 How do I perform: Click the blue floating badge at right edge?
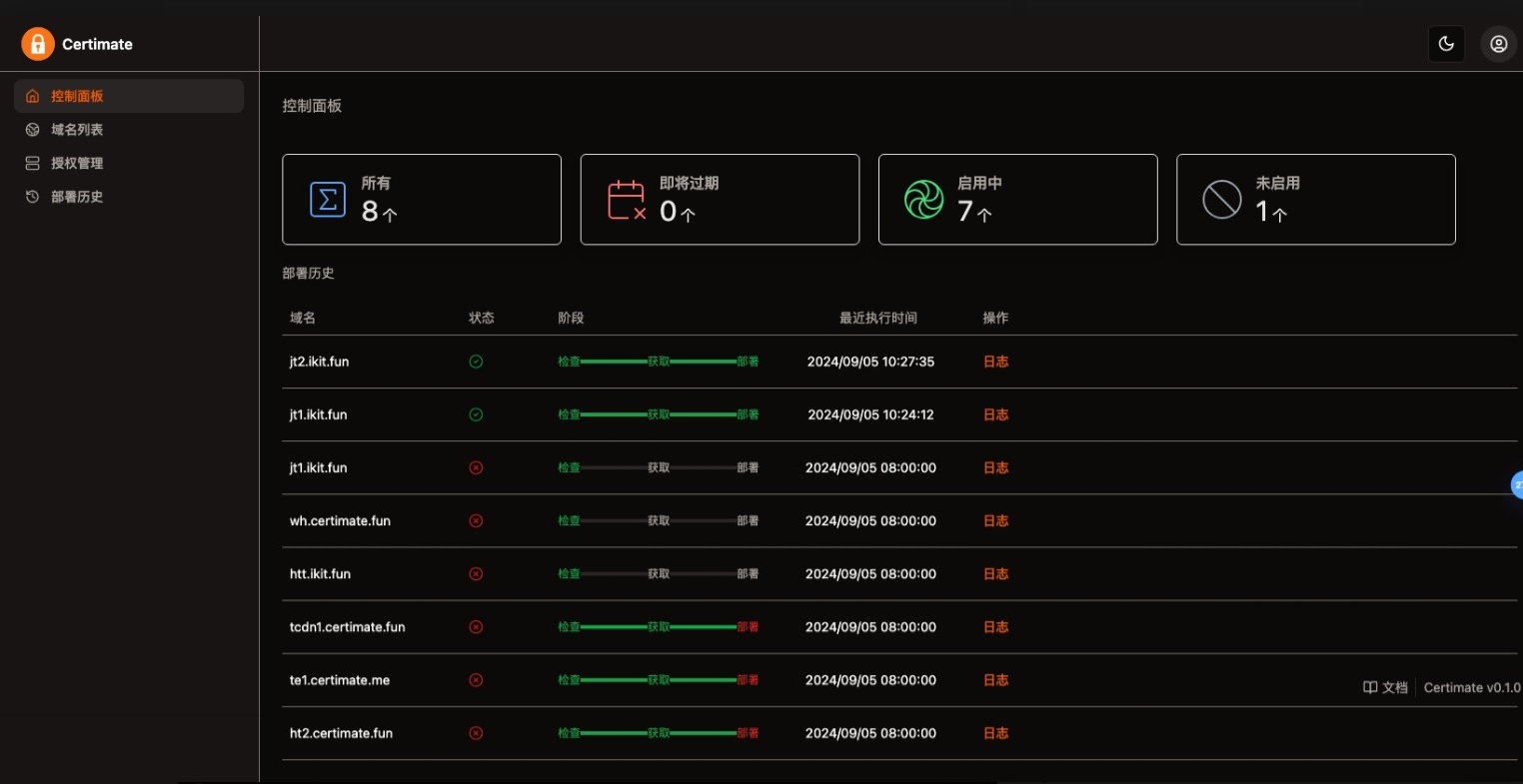click(x=1517, y=485)
